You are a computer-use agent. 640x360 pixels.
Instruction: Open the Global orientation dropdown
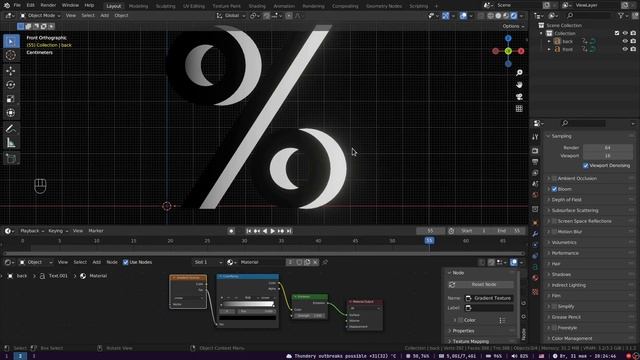coord(231,16)
